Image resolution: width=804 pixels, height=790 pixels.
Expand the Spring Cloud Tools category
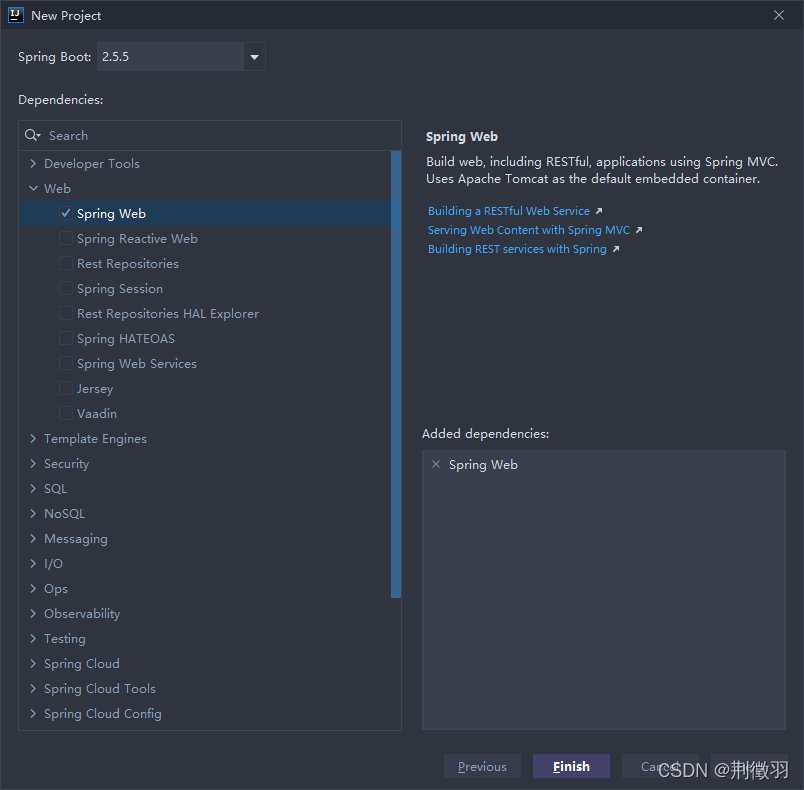point(33,688)
